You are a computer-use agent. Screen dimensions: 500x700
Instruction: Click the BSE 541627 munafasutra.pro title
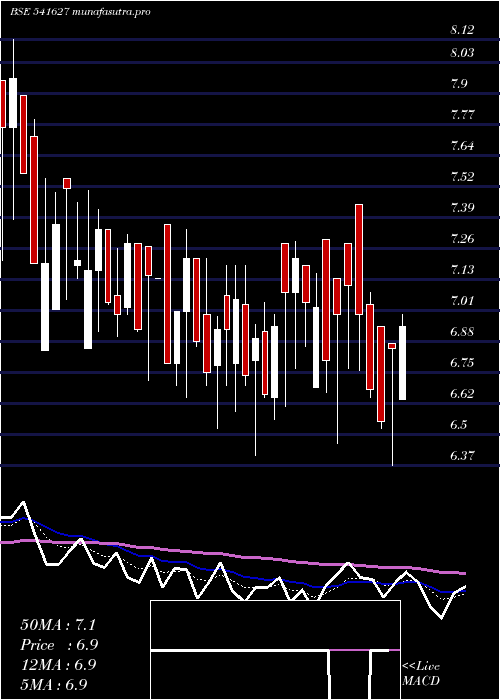tap(80, 12)
